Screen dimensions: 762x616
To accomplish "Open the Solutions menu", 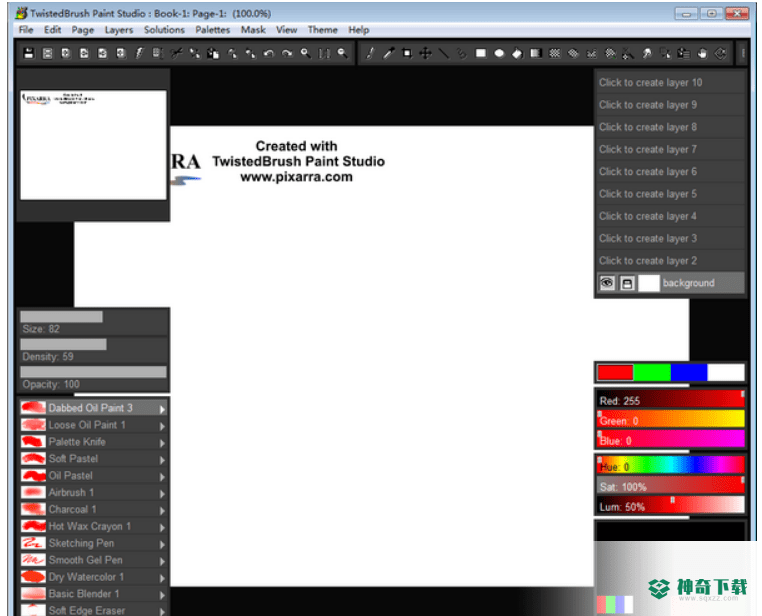I will (164, 30).
